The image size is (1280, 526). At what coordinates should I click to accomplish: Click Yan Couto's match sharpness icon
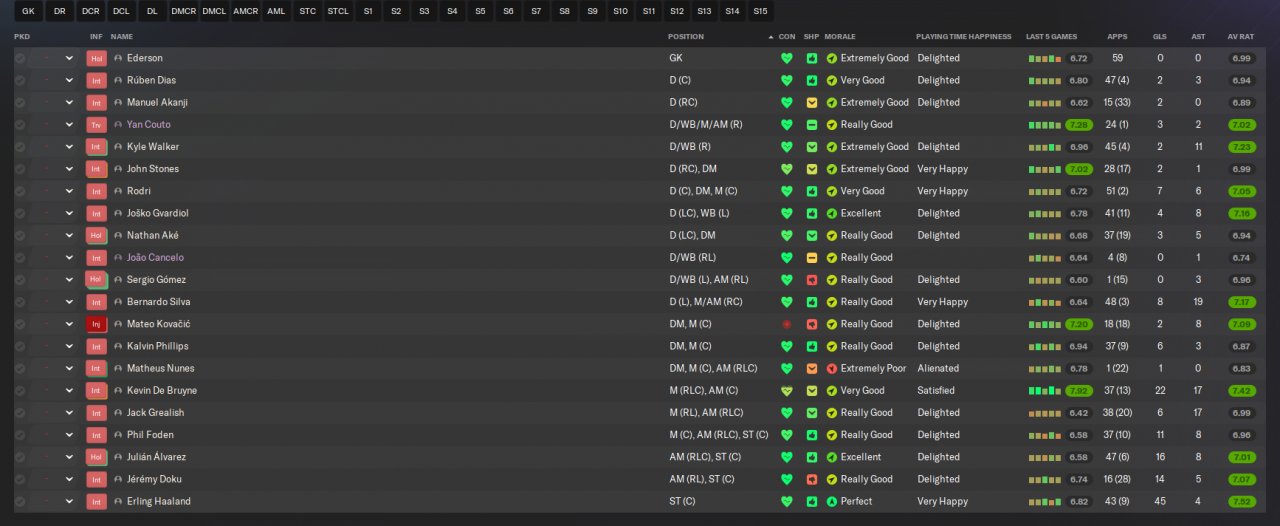point(812,125)
